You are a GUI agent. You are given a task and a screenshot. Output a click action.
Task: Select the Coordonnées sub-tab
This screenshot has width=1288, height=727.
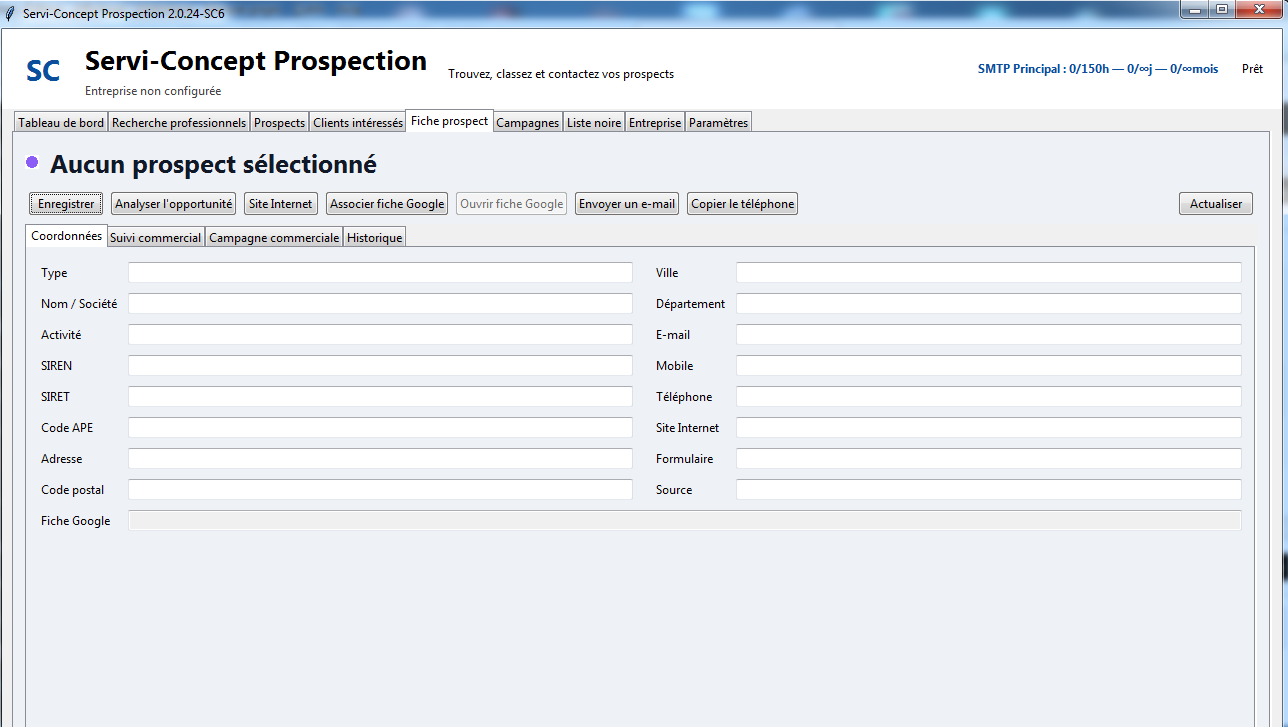click(66, 236)
